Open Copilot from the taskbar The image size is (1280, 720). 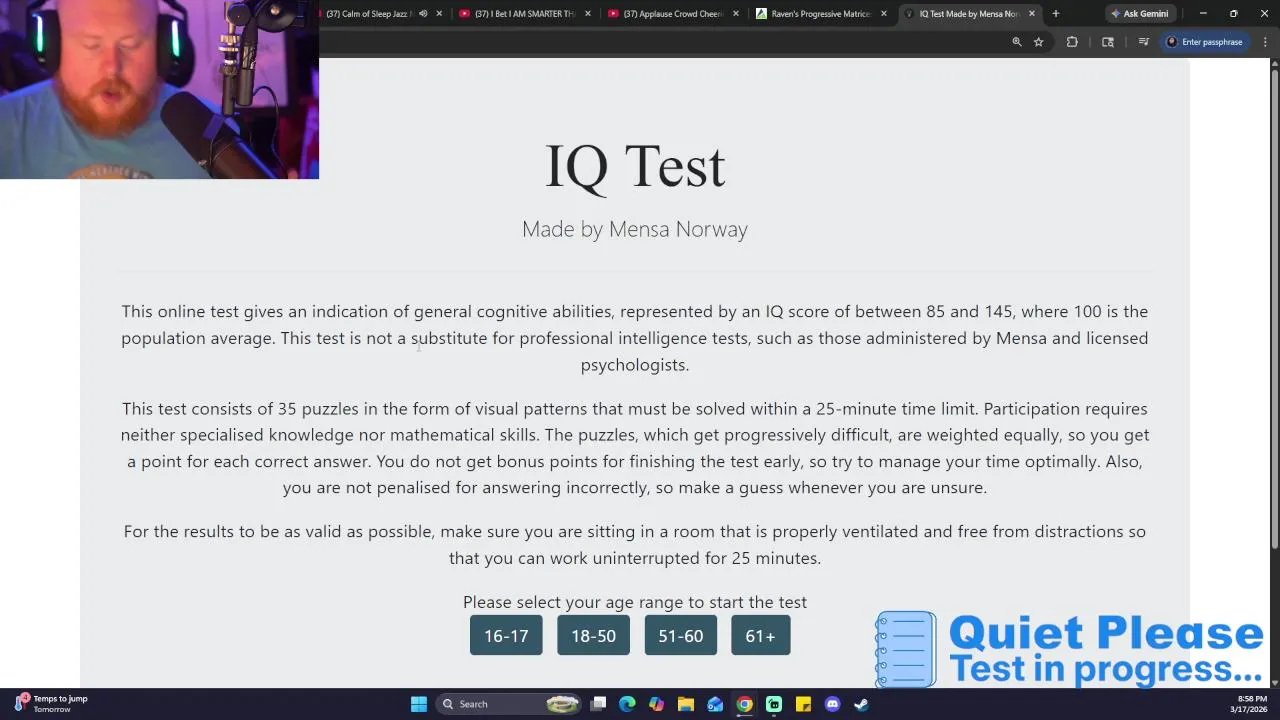tap(656, 704)
